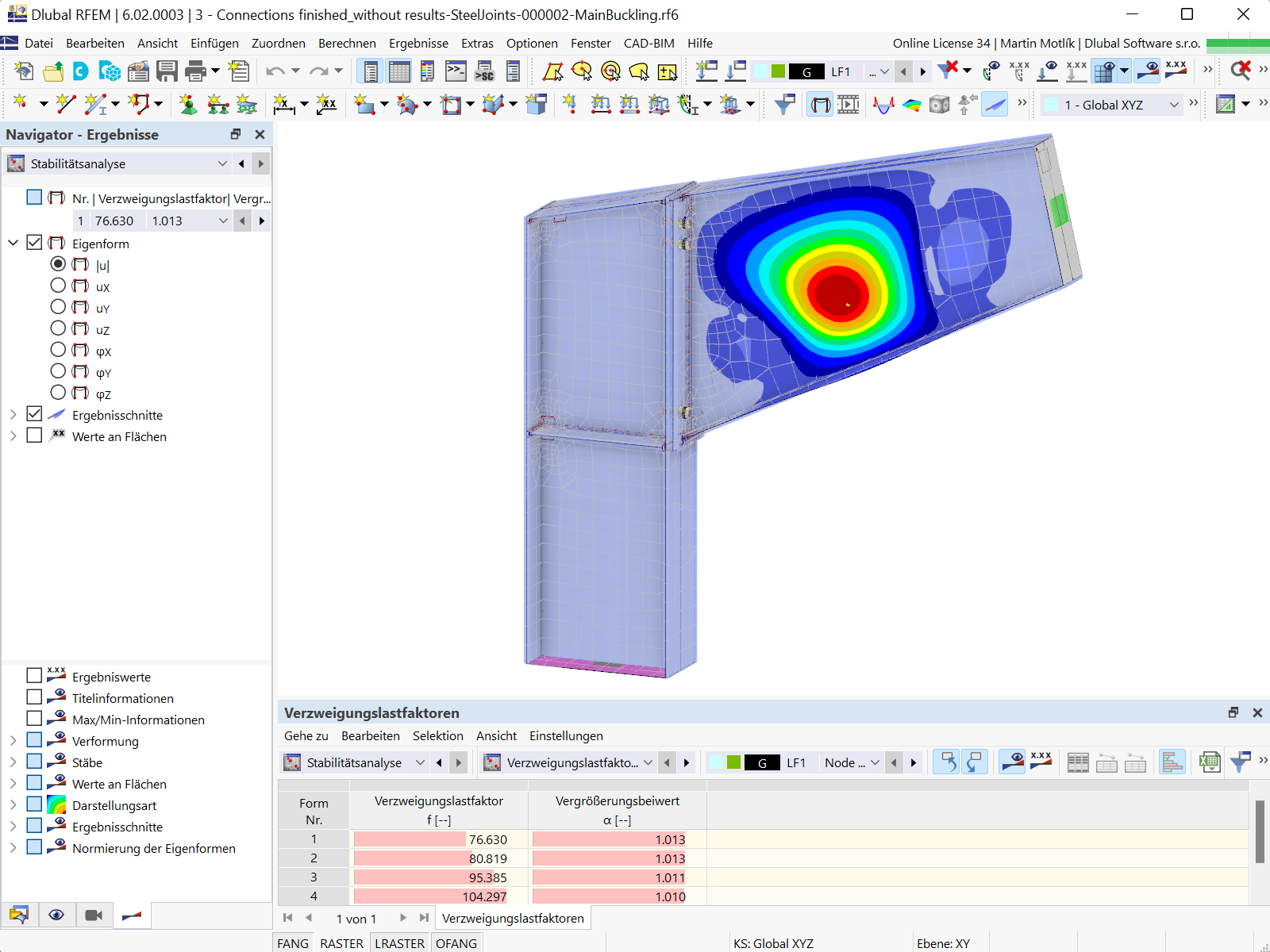Expand the upper Ergebnisschnitte tree node
Screen dimensions: 1270x952
tap(13, 414)
